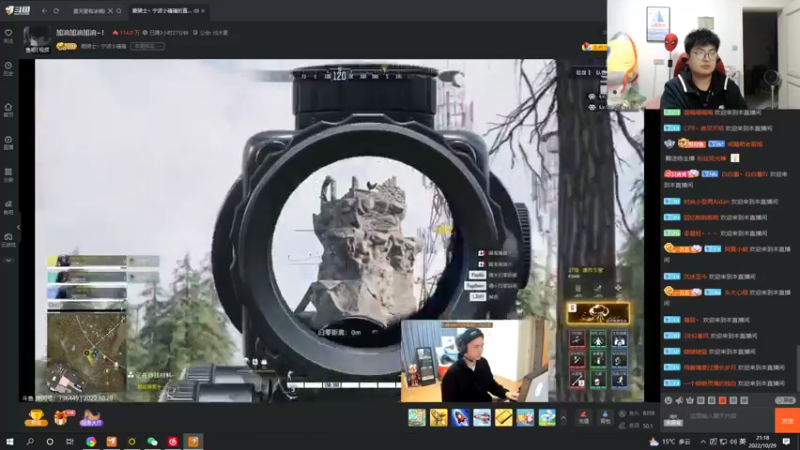Clear the search box with the X
The image size is (800, 450).
pyautogui.click(x=110, y=11)
